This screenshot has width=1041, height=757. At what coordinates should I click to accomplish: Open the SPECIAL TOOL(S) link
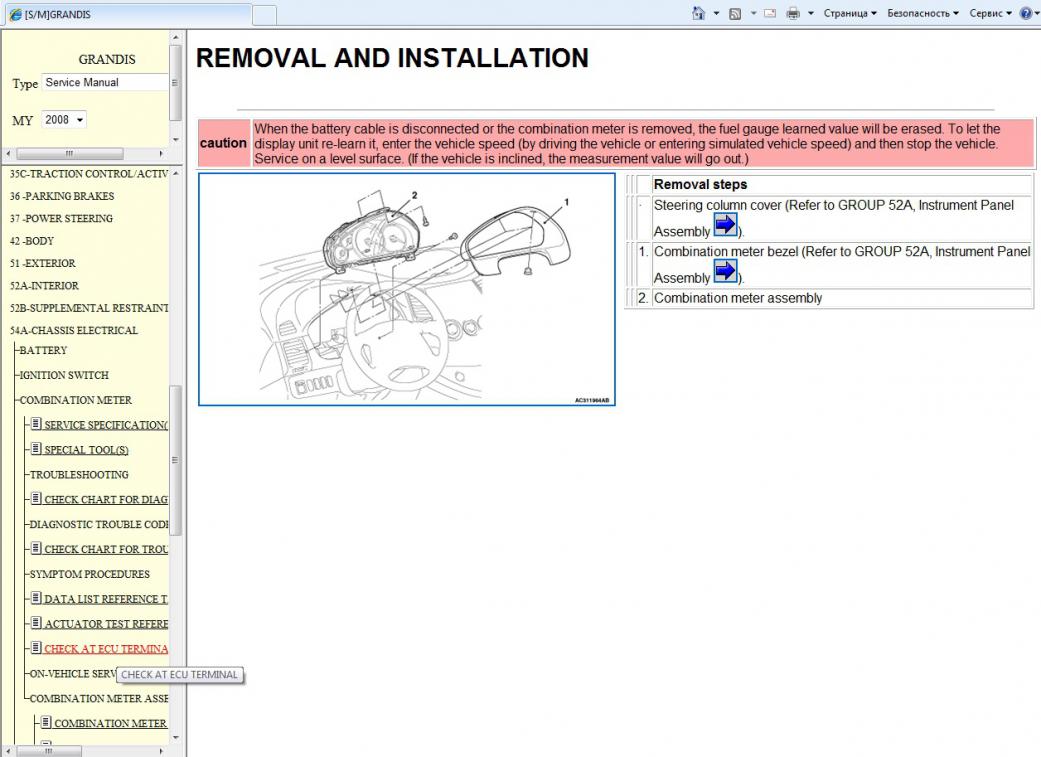click(x=86, y=450)
